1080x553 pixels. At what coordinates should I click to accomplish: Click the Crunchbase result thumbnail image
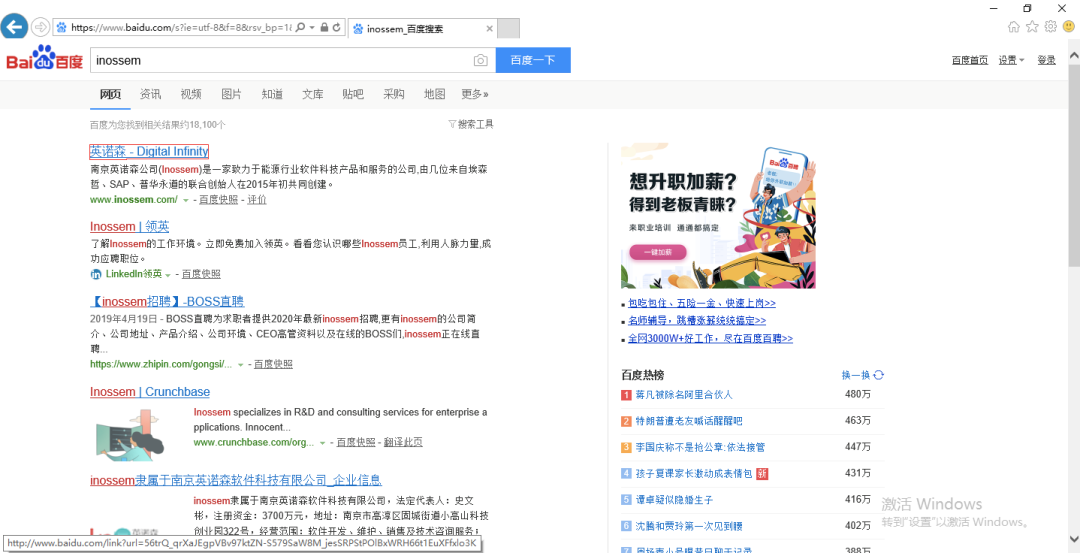129,434
